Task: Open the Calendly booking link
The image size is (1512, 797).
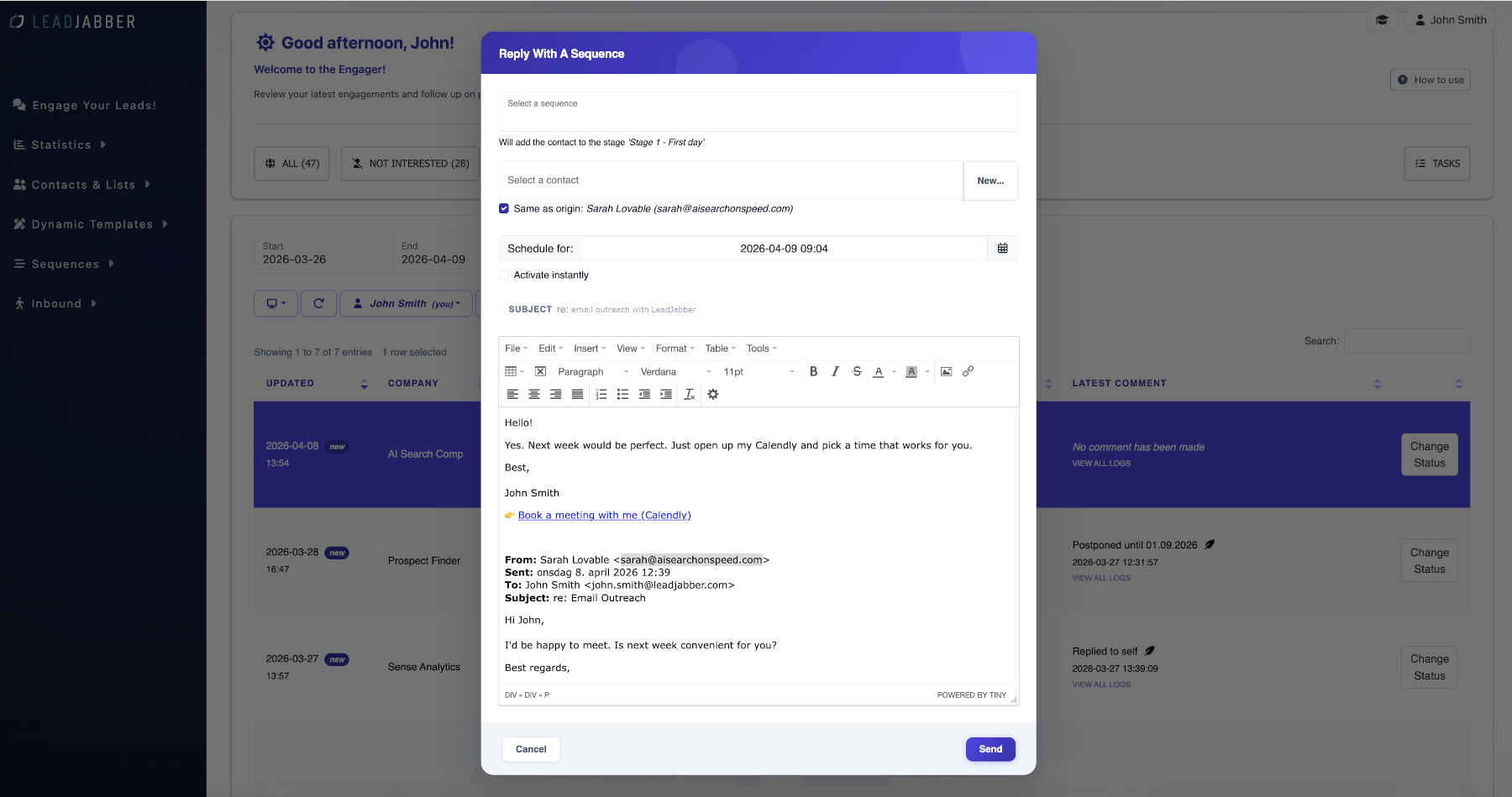Action: 604,515
